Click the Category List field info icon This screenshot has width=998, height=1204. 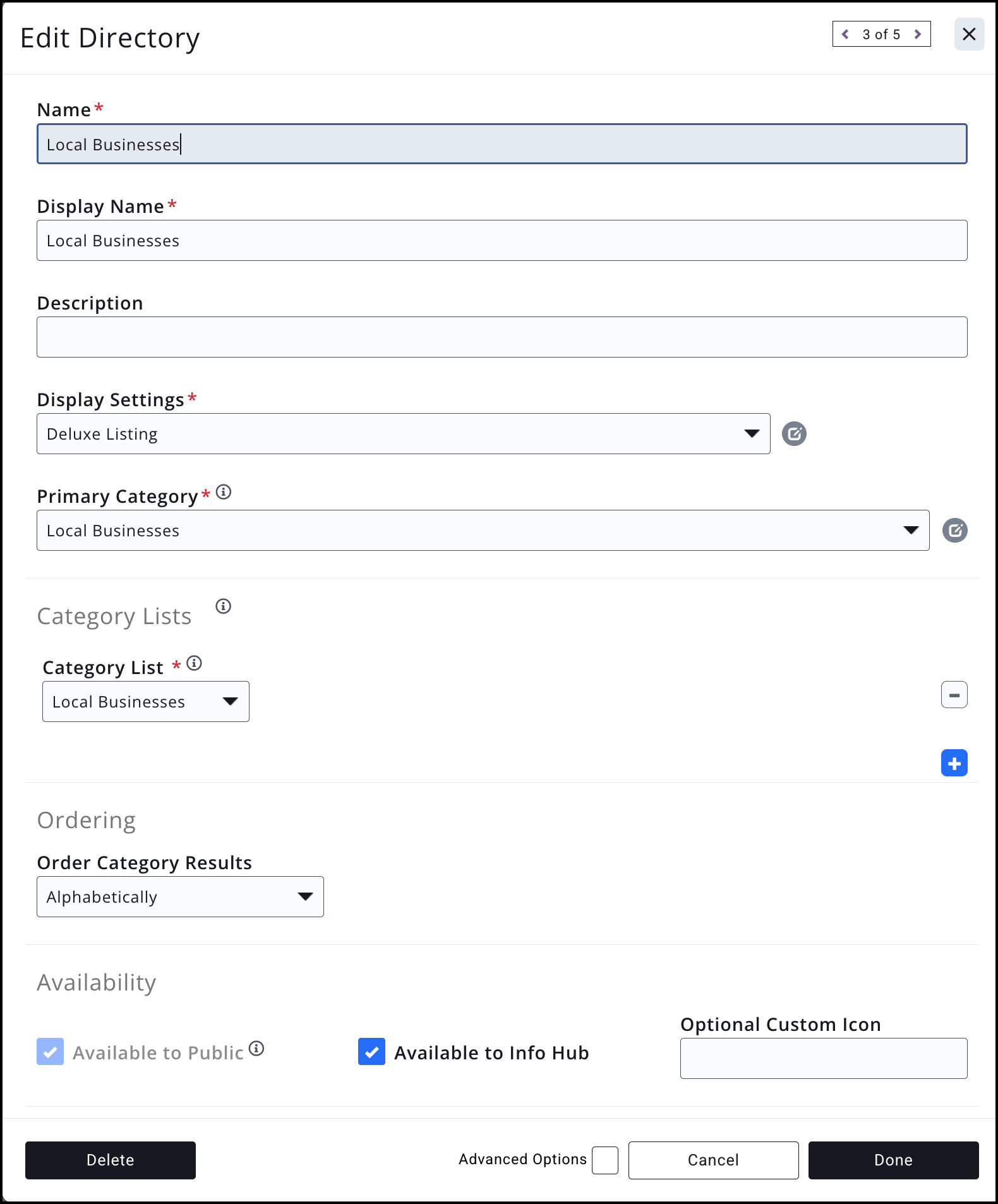click(195, 663)
